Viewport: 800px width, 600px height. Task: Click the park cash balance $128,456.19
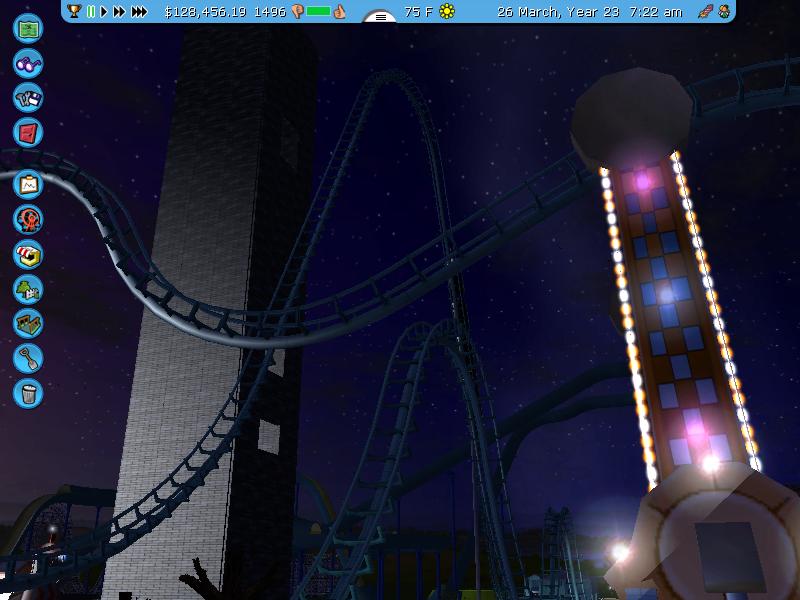205,12
